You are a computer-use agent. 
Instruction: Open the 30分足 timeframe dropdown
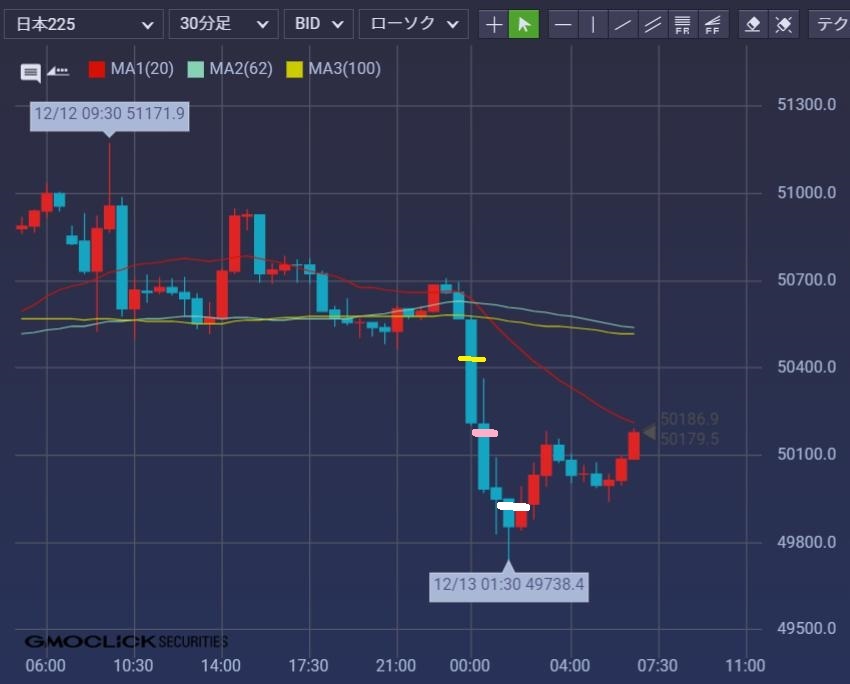click(223, 24)
